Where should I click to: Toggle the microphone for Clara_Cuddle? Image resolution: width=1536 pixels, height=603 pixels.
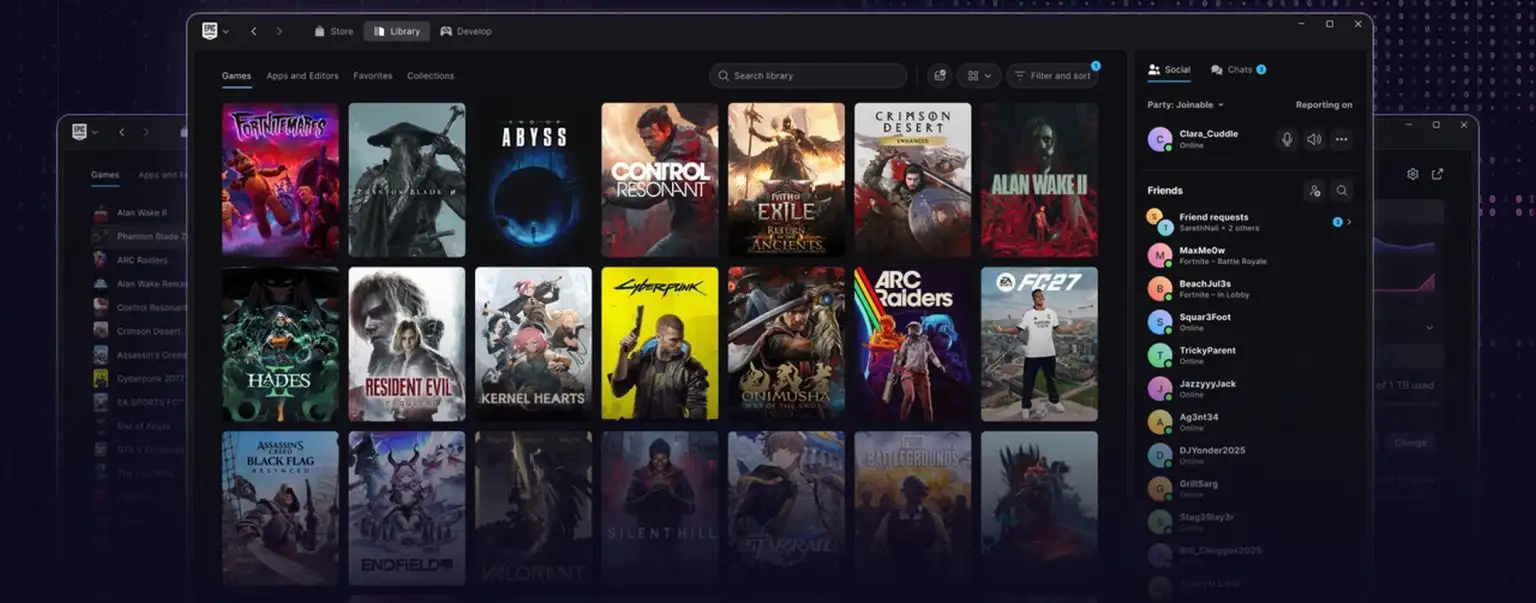click(1287, 140)
